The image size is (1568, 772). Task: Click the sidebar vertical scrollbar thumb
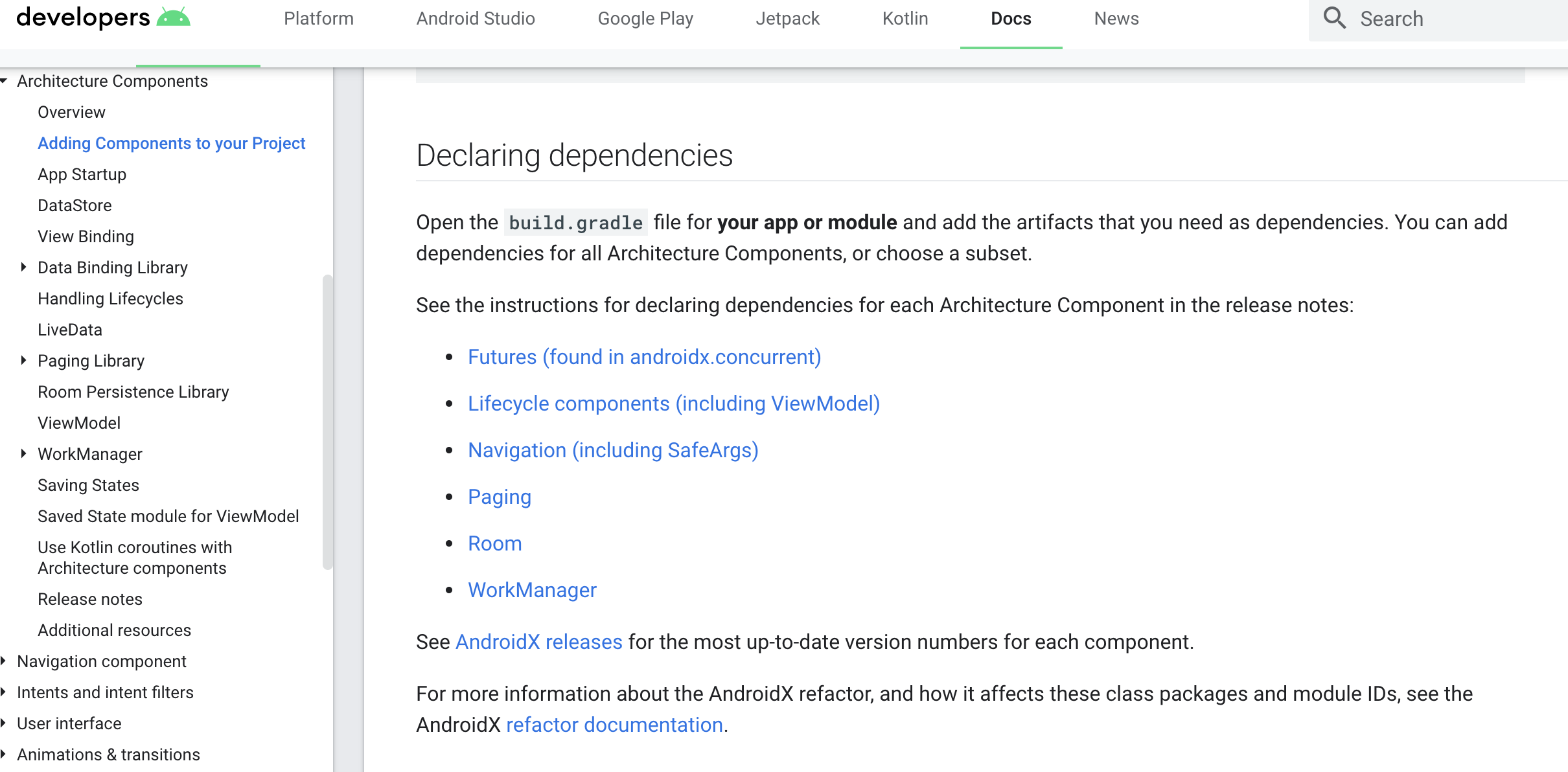point(327,421)
